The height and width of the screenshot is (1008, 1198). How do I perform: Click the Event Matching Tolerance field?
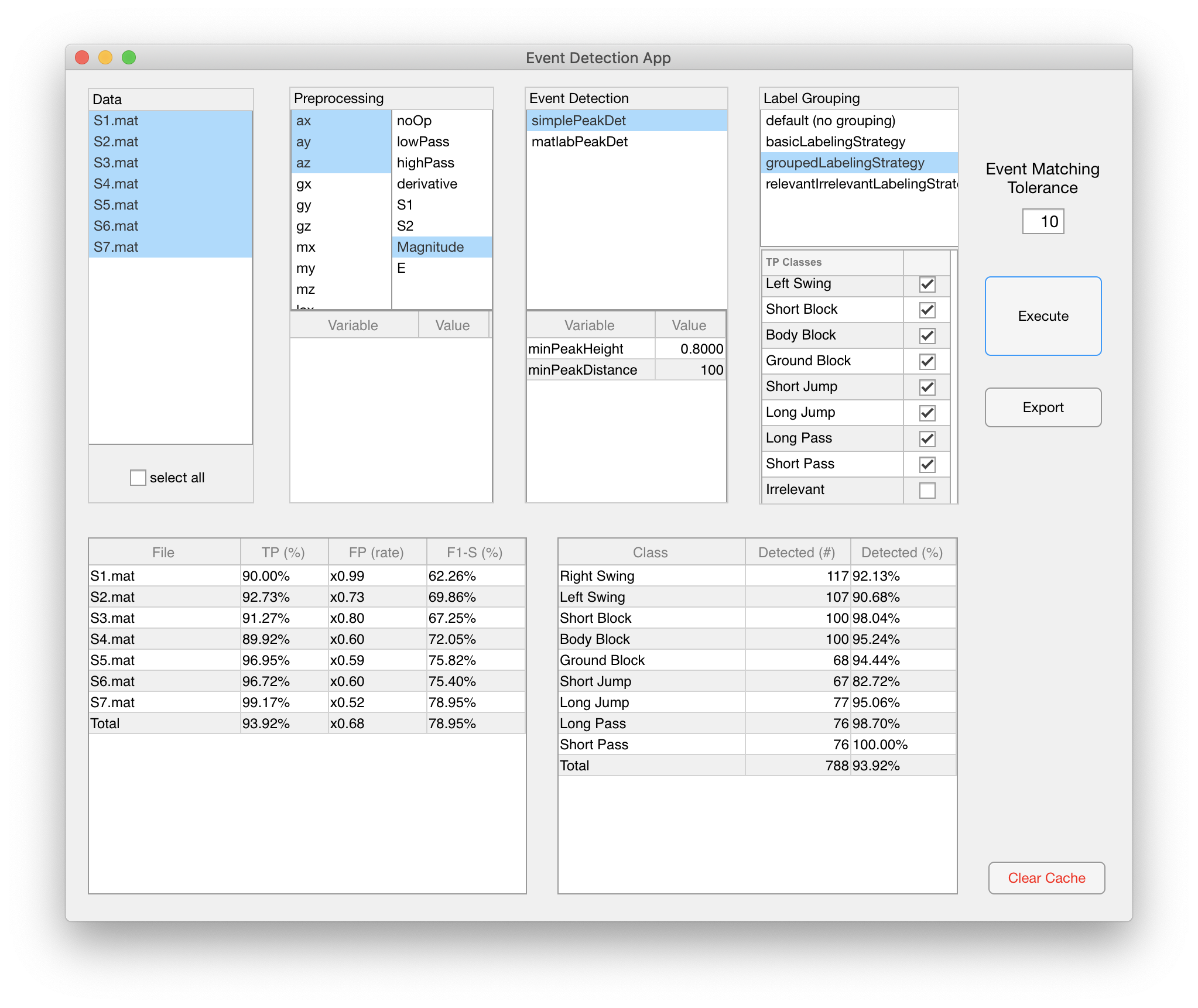1043,222
